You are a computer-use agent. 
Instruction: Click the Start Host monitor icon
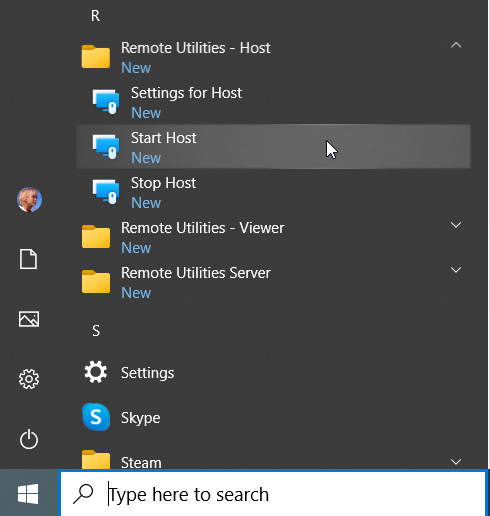[106, 146]
